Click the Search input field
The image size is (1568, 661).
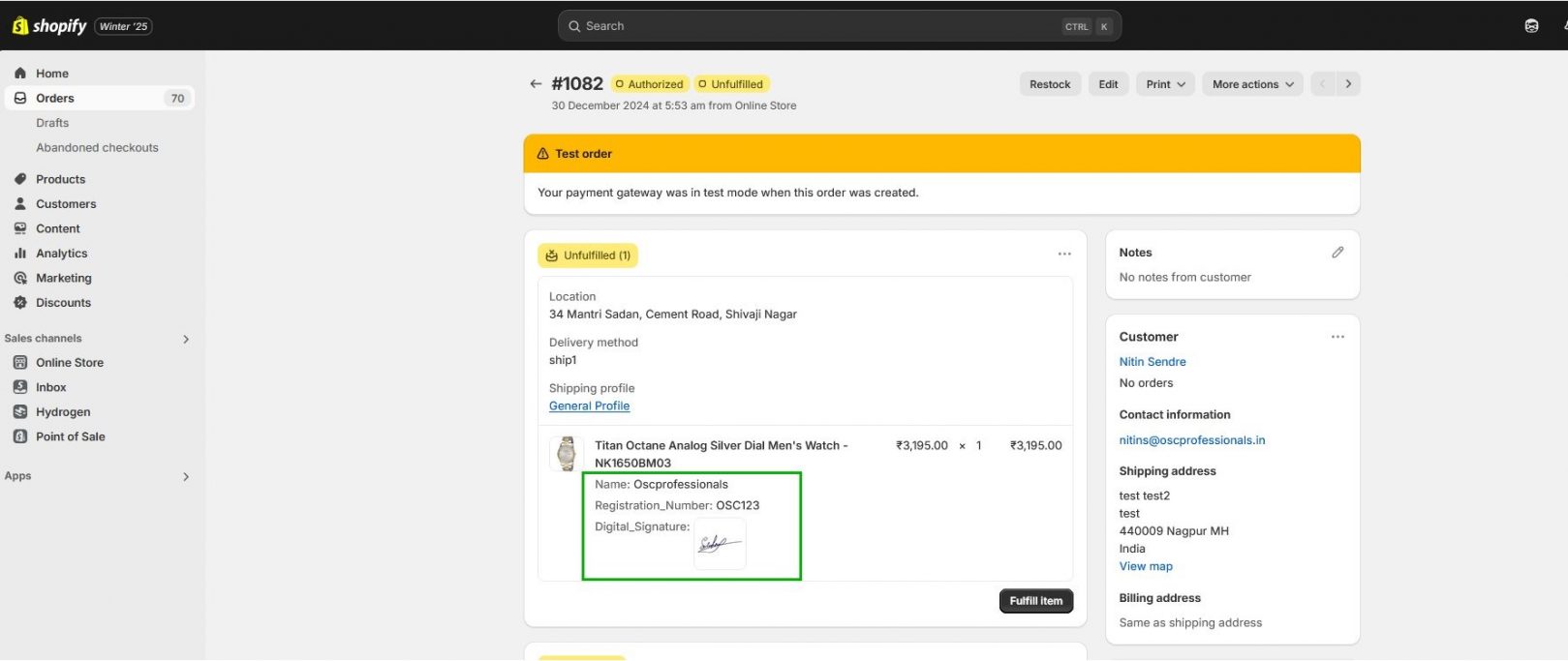[x=823, y=26]
